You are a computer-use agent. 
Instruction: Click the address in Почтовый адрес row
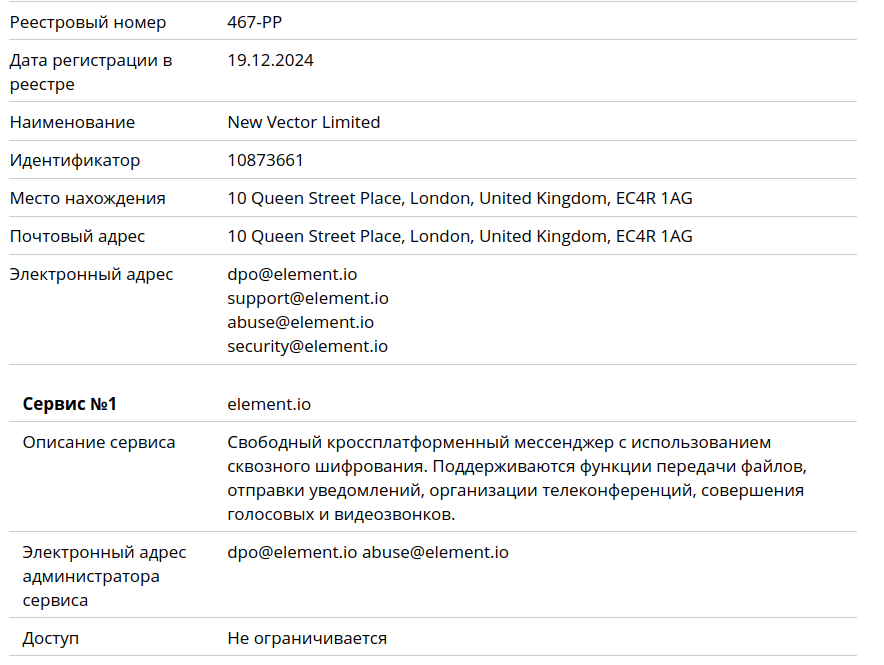(460, 236)
